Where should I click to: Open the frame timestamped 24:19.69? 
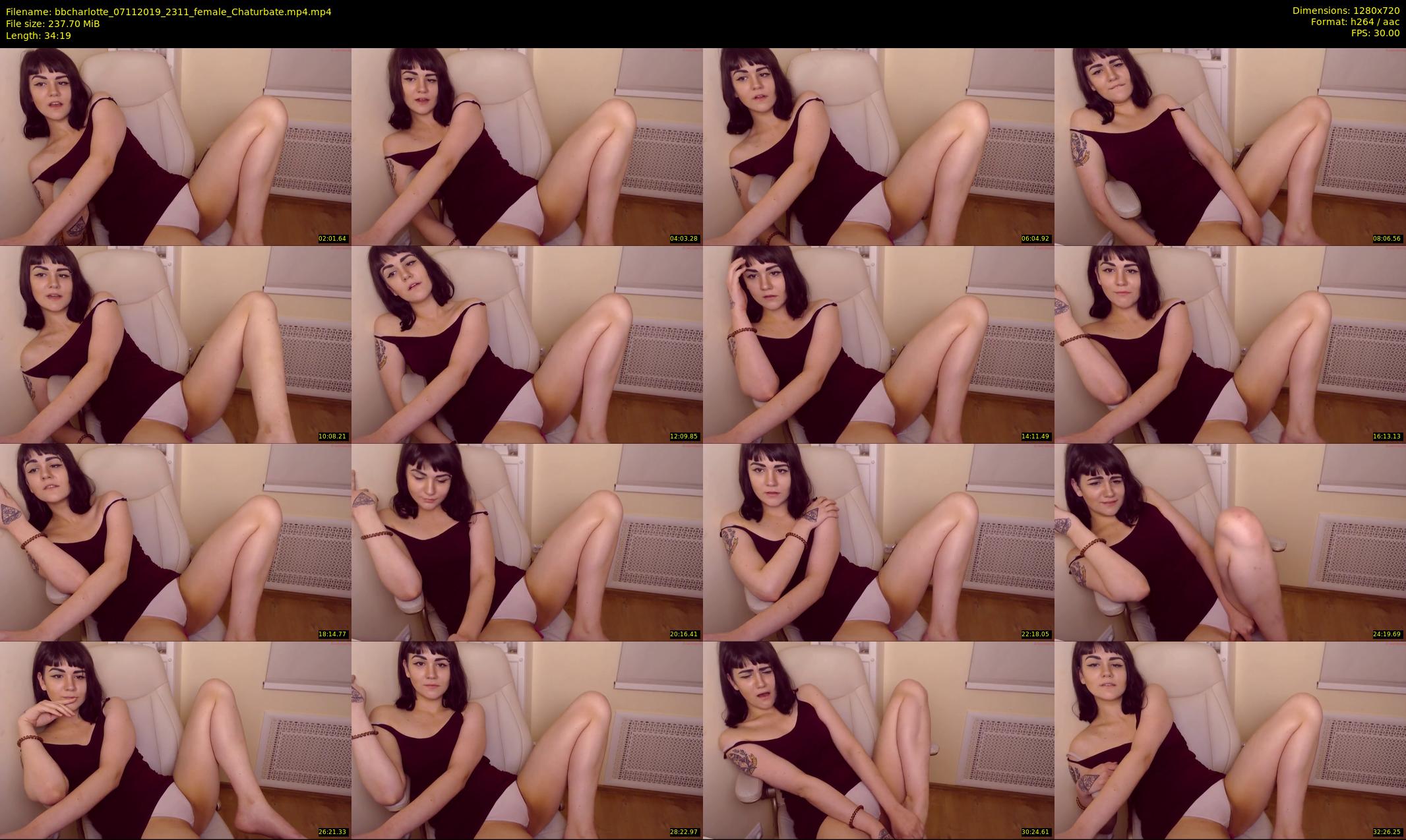[1230, 542]
